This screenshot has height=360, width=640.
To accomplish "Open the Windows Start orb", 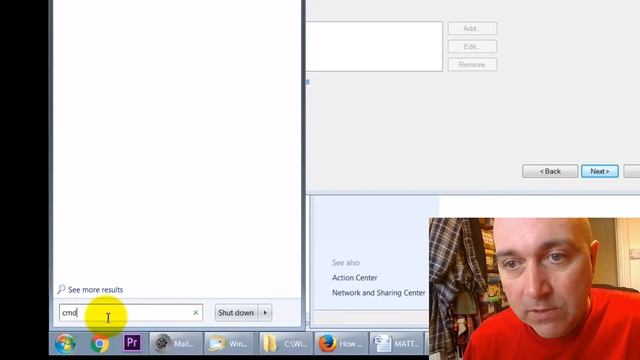I will pyautogui.click(x=65, y=343).
